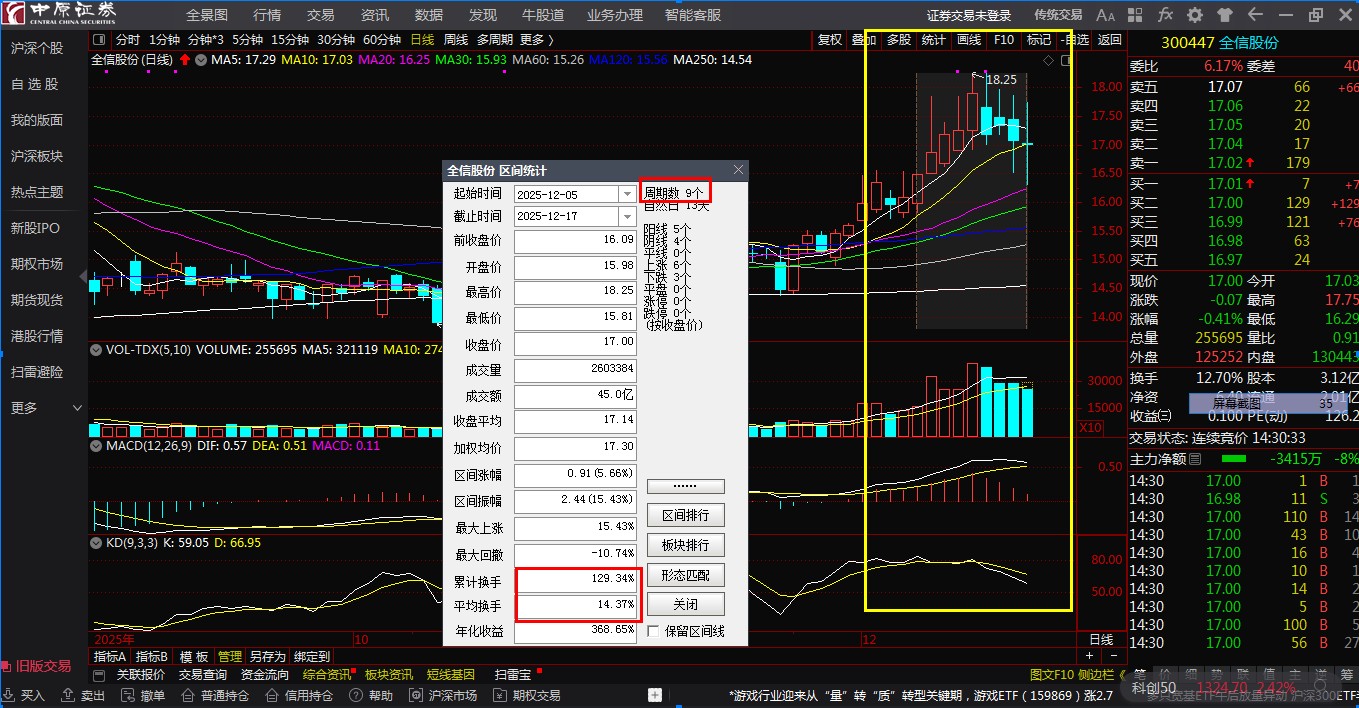The image size is (1359, 708).
Task: Open 期权交易 in bottom toolbar
Action: click(x=528, y=695)
